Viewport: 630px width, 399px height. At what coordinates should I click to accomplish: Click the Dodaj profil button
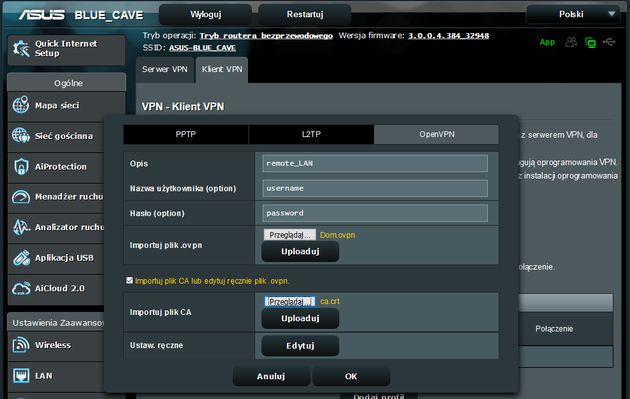click(x=378, y=395)
